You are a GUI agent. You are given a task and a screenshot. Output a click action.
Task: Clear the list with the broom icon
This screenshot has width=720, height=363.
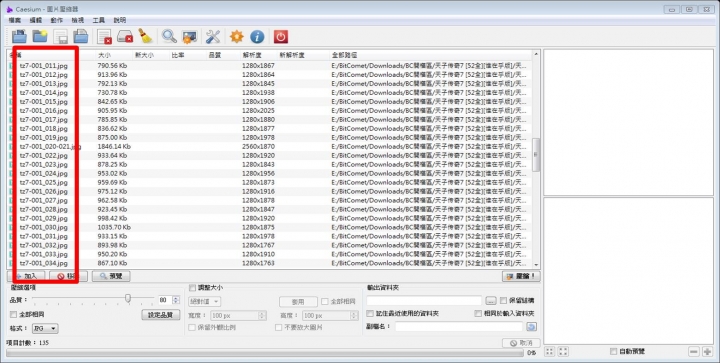[x=146, y=36]
